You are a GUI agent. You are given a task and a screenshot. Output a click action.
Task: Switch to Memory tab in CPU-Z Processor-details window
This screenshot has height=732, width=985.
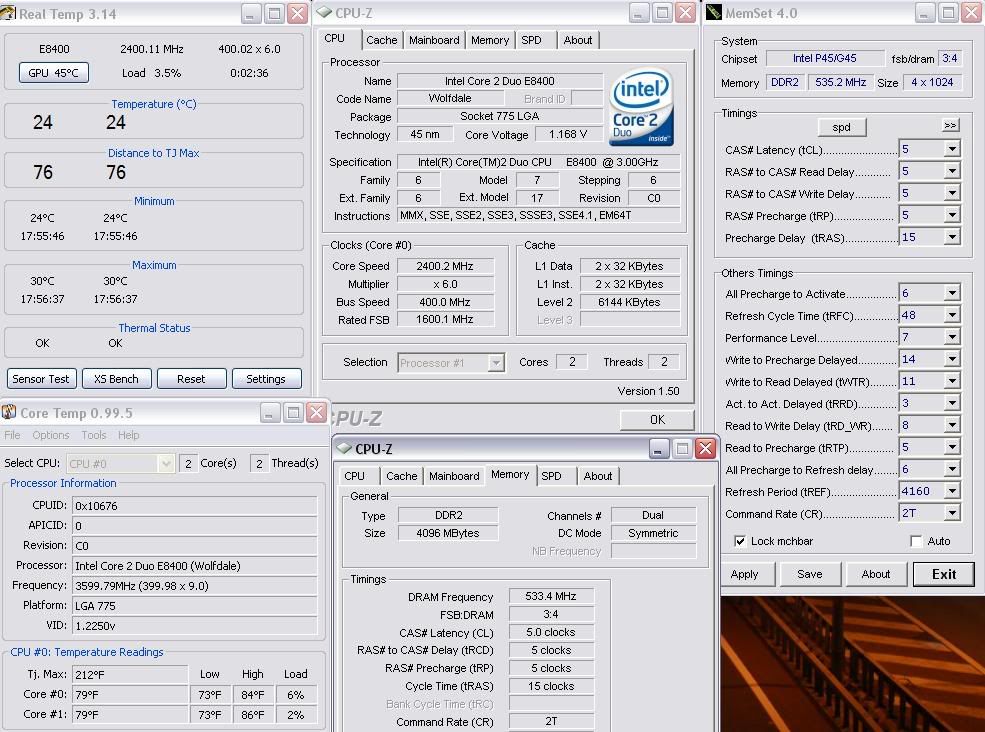490,40
